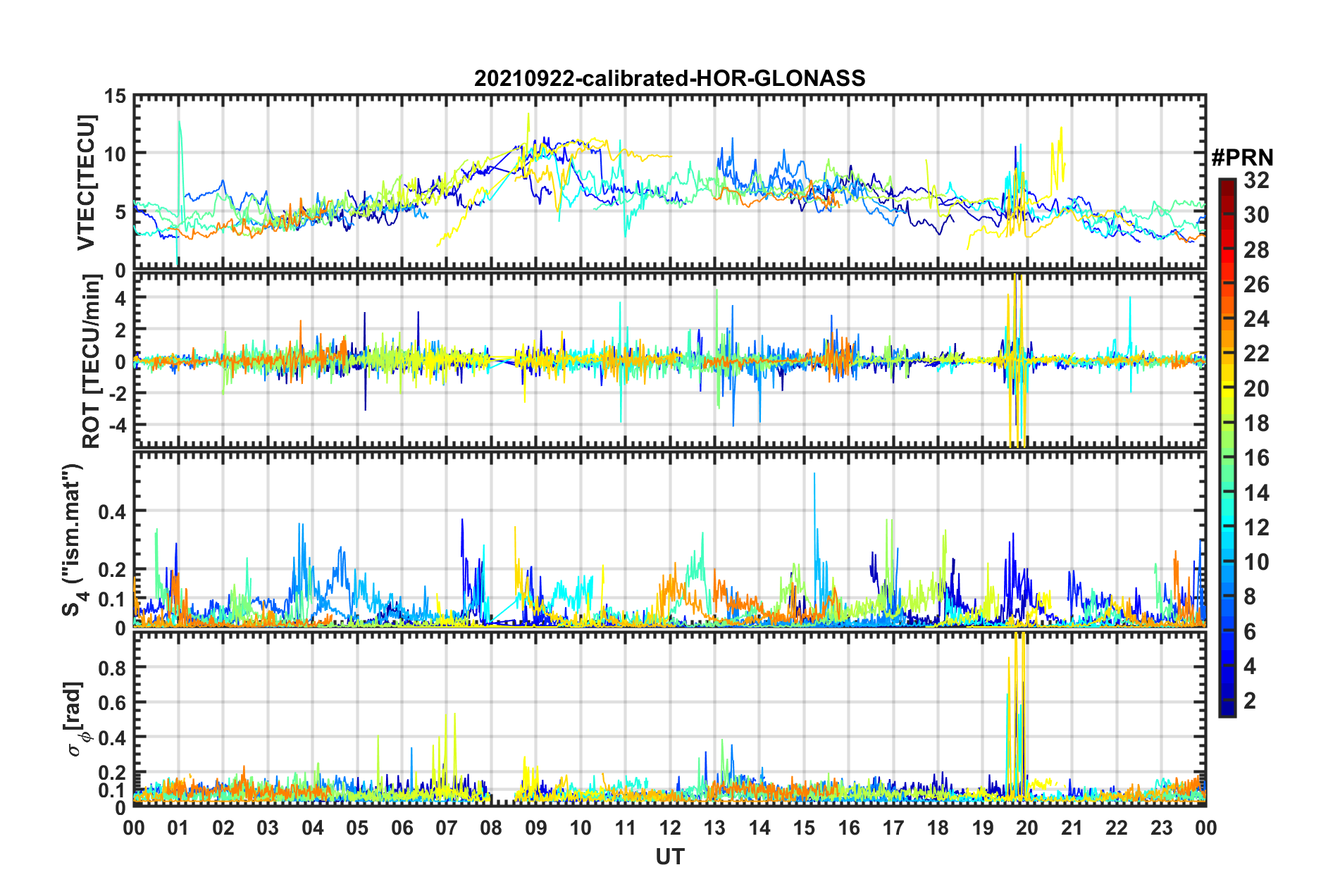Click the sigma phi [rad] axis label
This screenshot has width=1340, height=896.
click(77, 719)
